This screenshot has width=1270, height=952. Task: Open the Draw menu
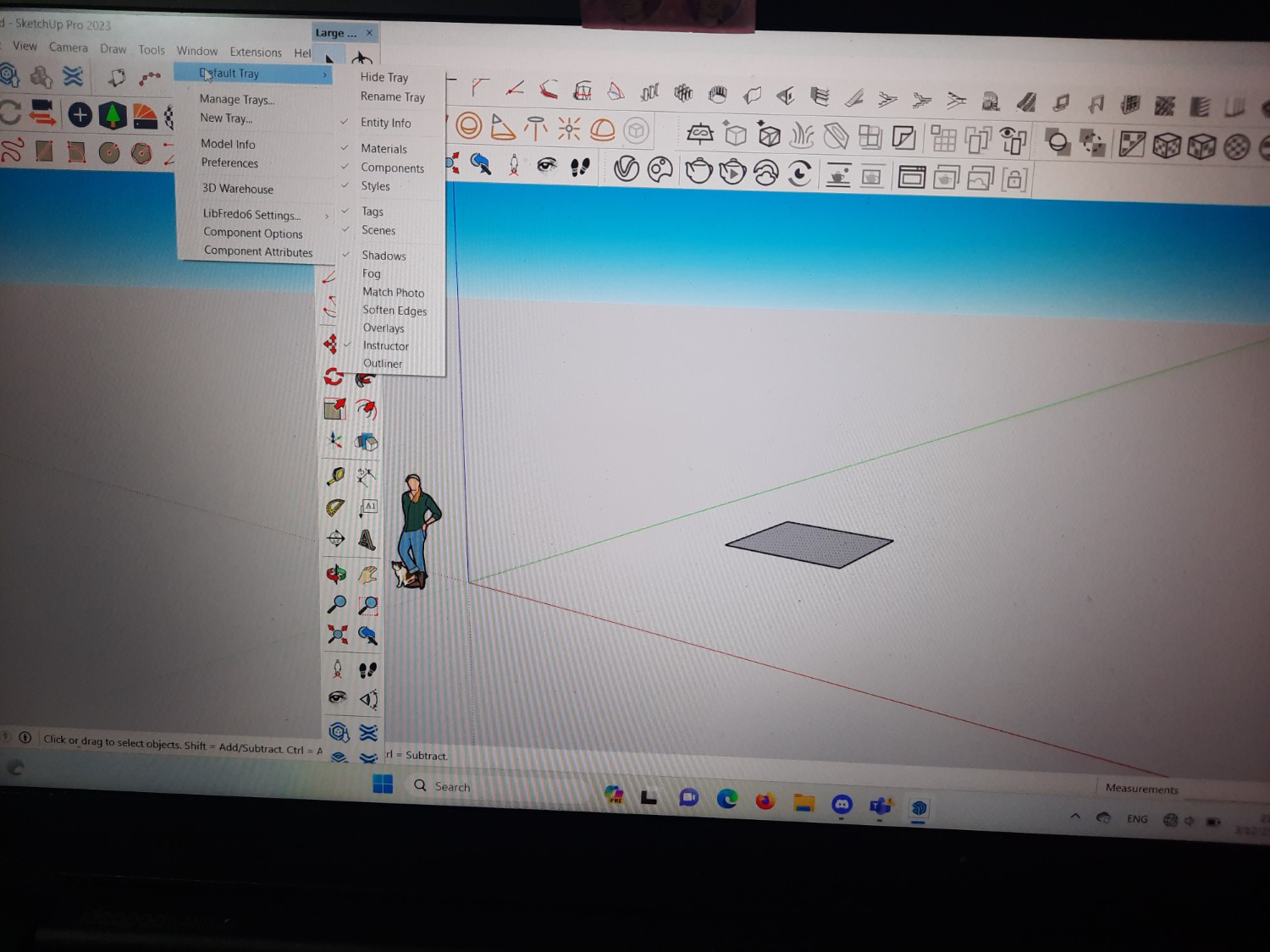pos(113,49)
